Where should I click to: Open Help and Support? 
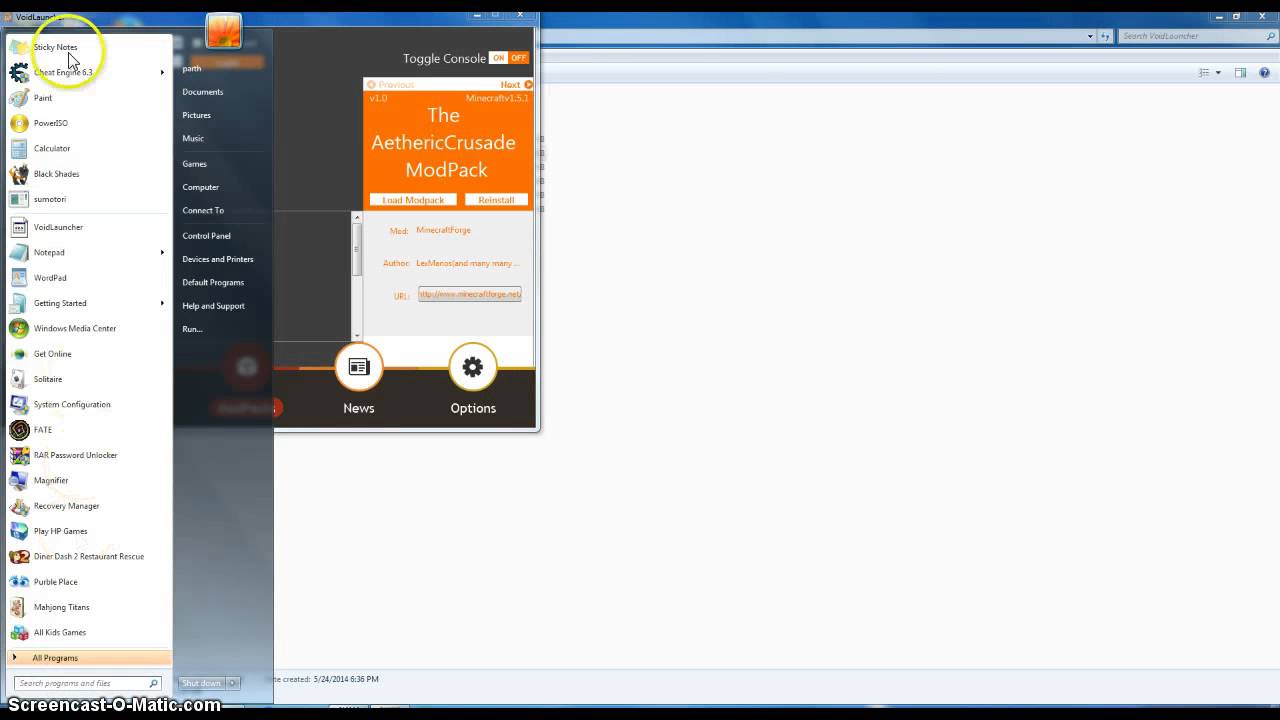213,306
